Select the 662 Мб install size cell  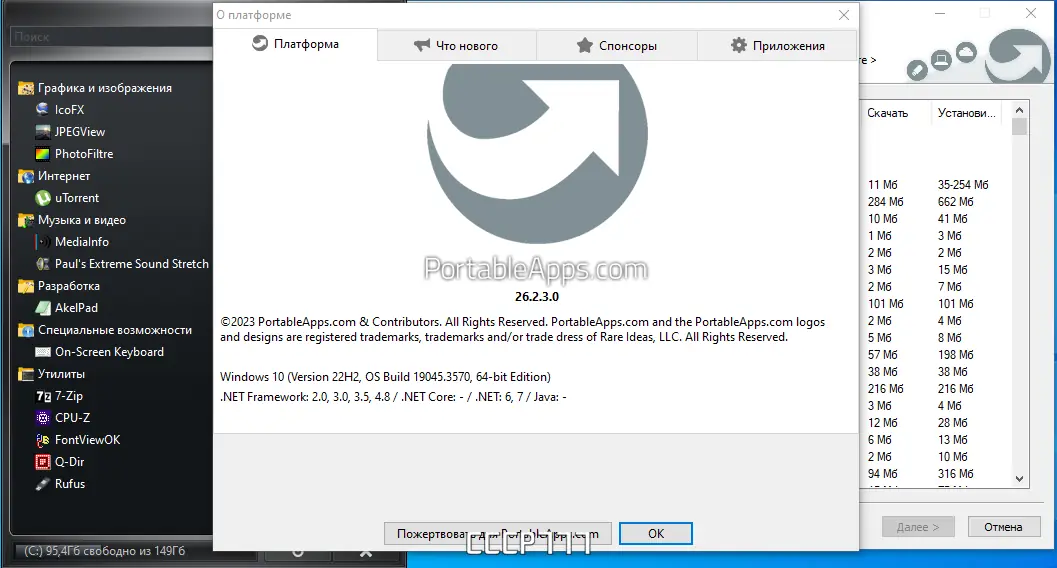(955, 201)
